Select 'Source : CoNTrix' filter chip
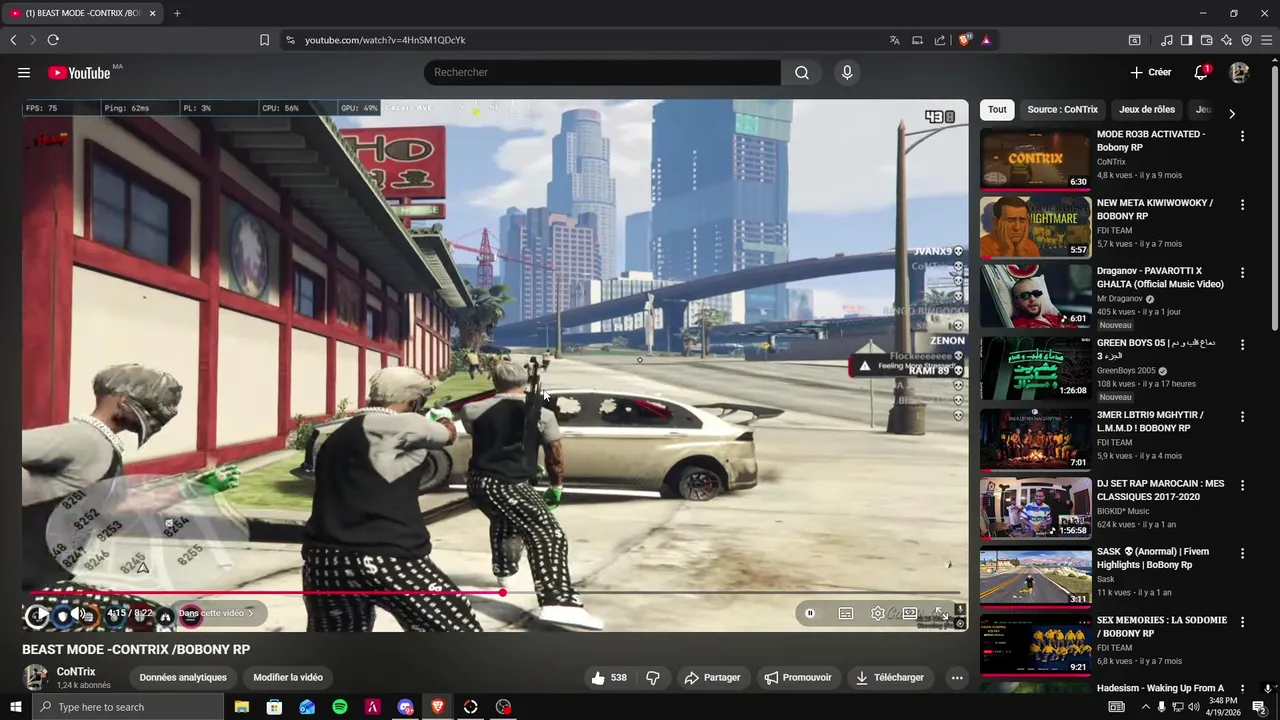The image size is (1280, 720). [x=1062, y=110]
